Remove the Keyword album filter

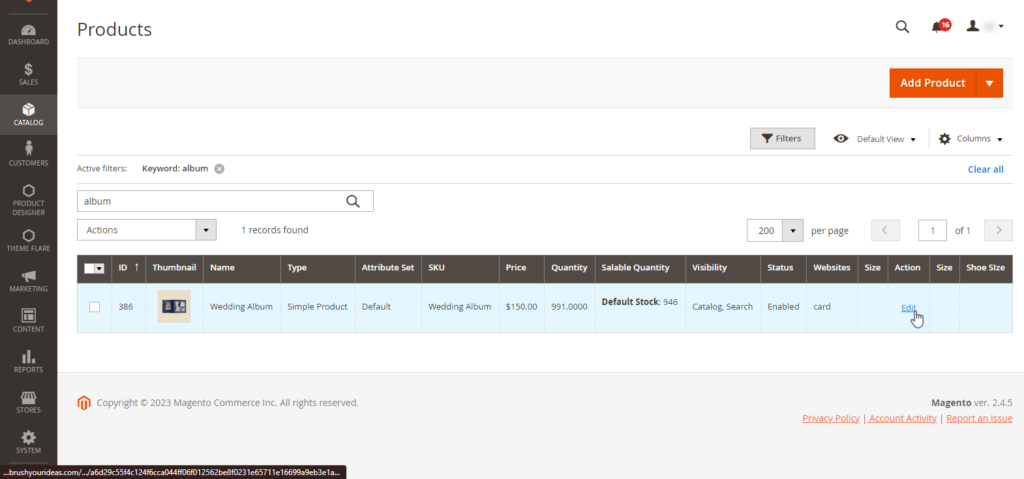click(x=219, y=169)
